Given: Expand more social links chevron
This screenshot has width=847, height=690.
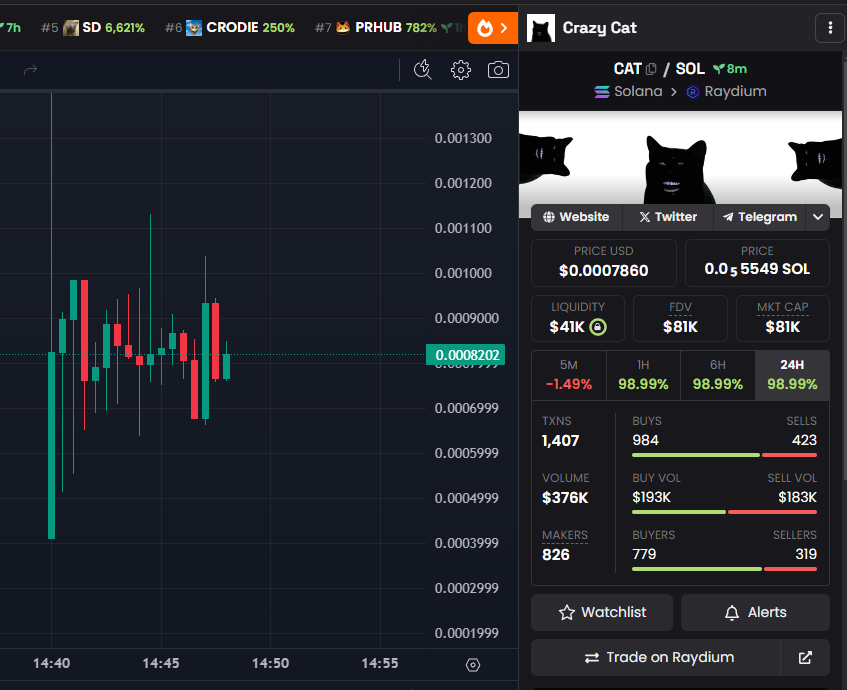Looking at the screenshot, I should 818,217.
